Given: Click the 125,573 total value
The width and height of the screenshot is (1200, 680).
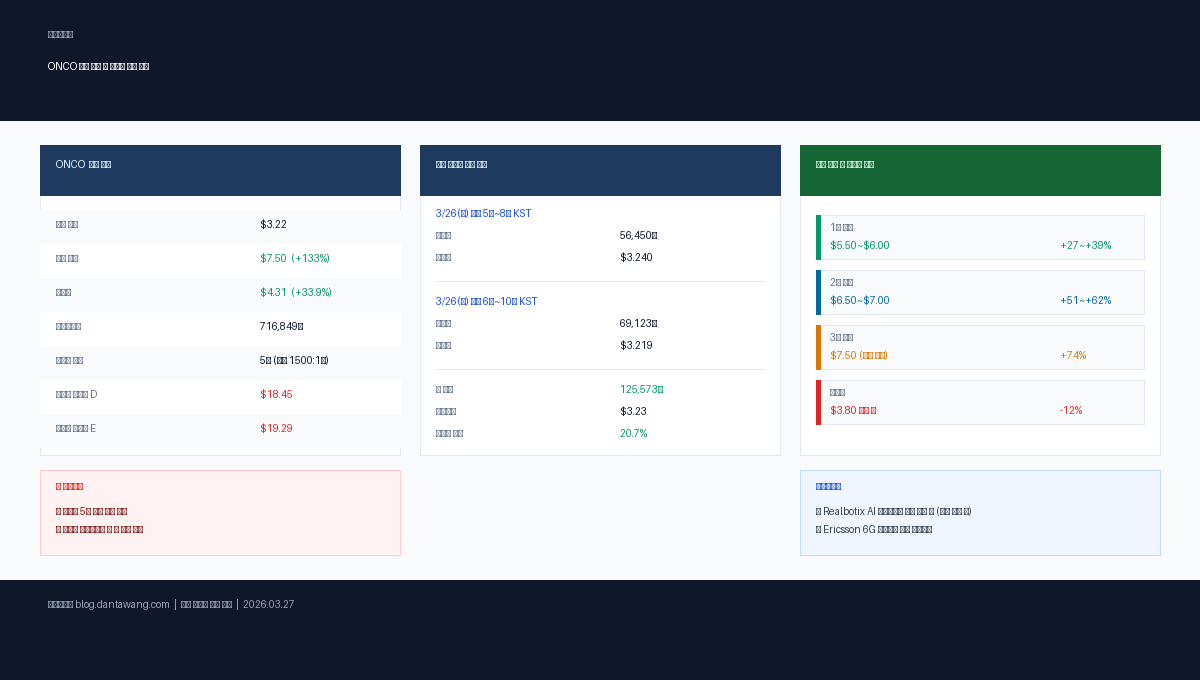Looking at the screenshot, I should [641, 389].
